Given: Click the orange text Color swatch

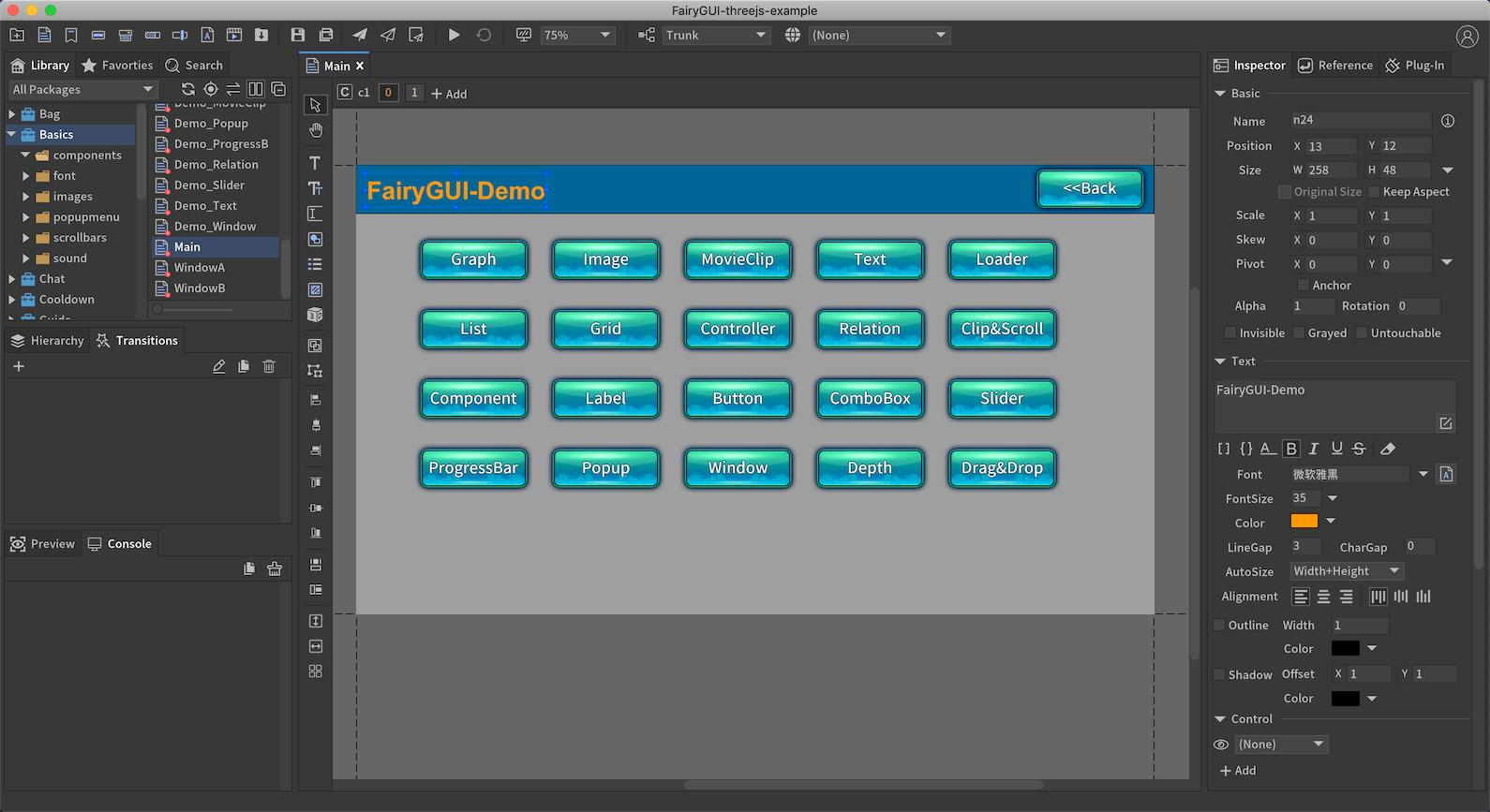Looking at the screenshot, I should coord(1304,522).
